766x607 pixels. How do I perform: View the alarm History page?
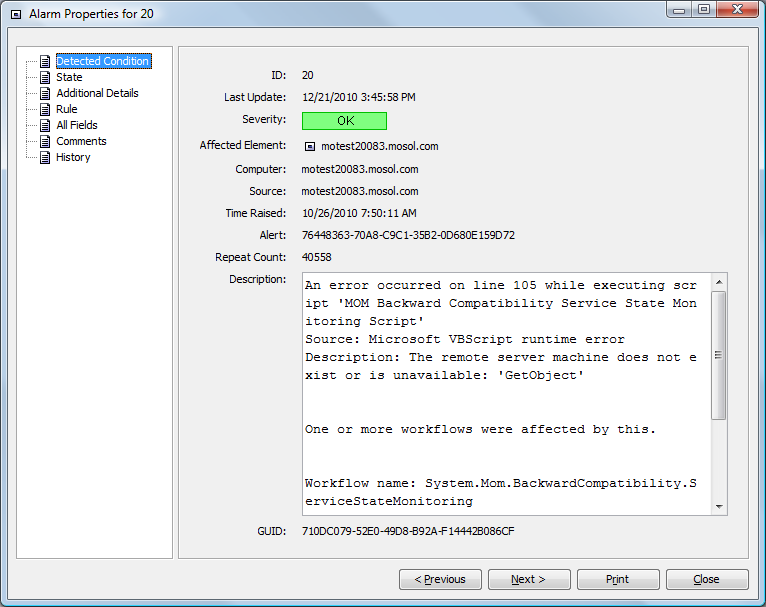(x=73, y=157)
